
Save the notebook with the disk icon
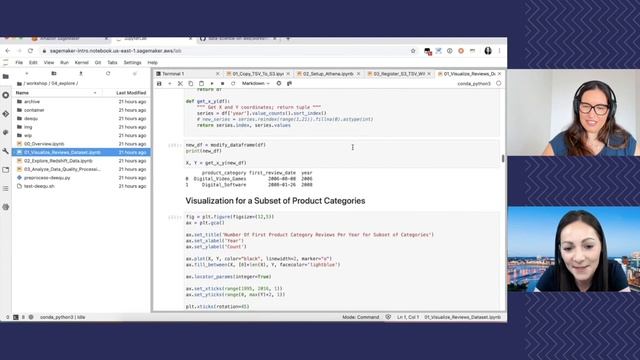tap(159, 84)
